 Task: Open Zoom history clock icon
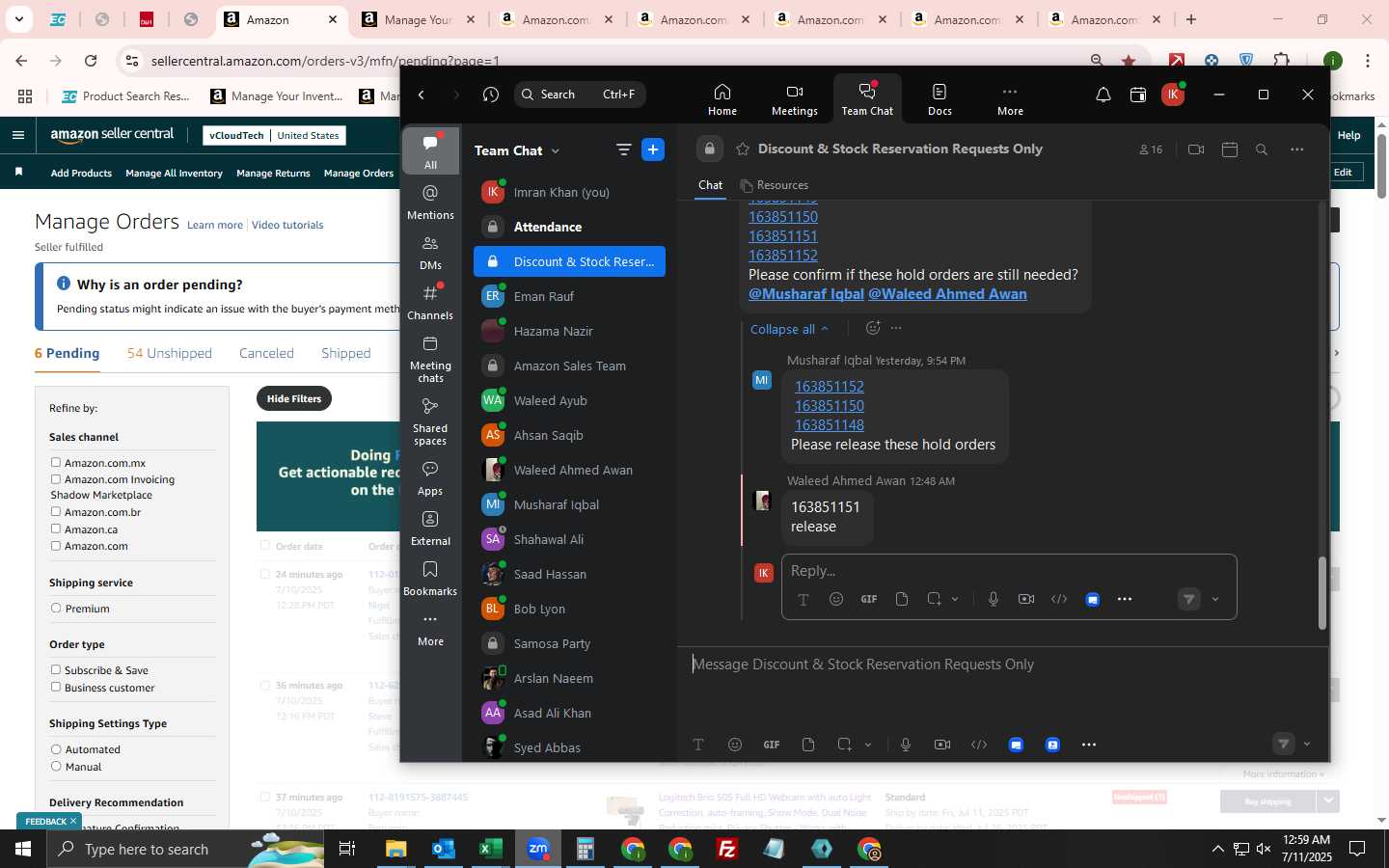(491, 95)
